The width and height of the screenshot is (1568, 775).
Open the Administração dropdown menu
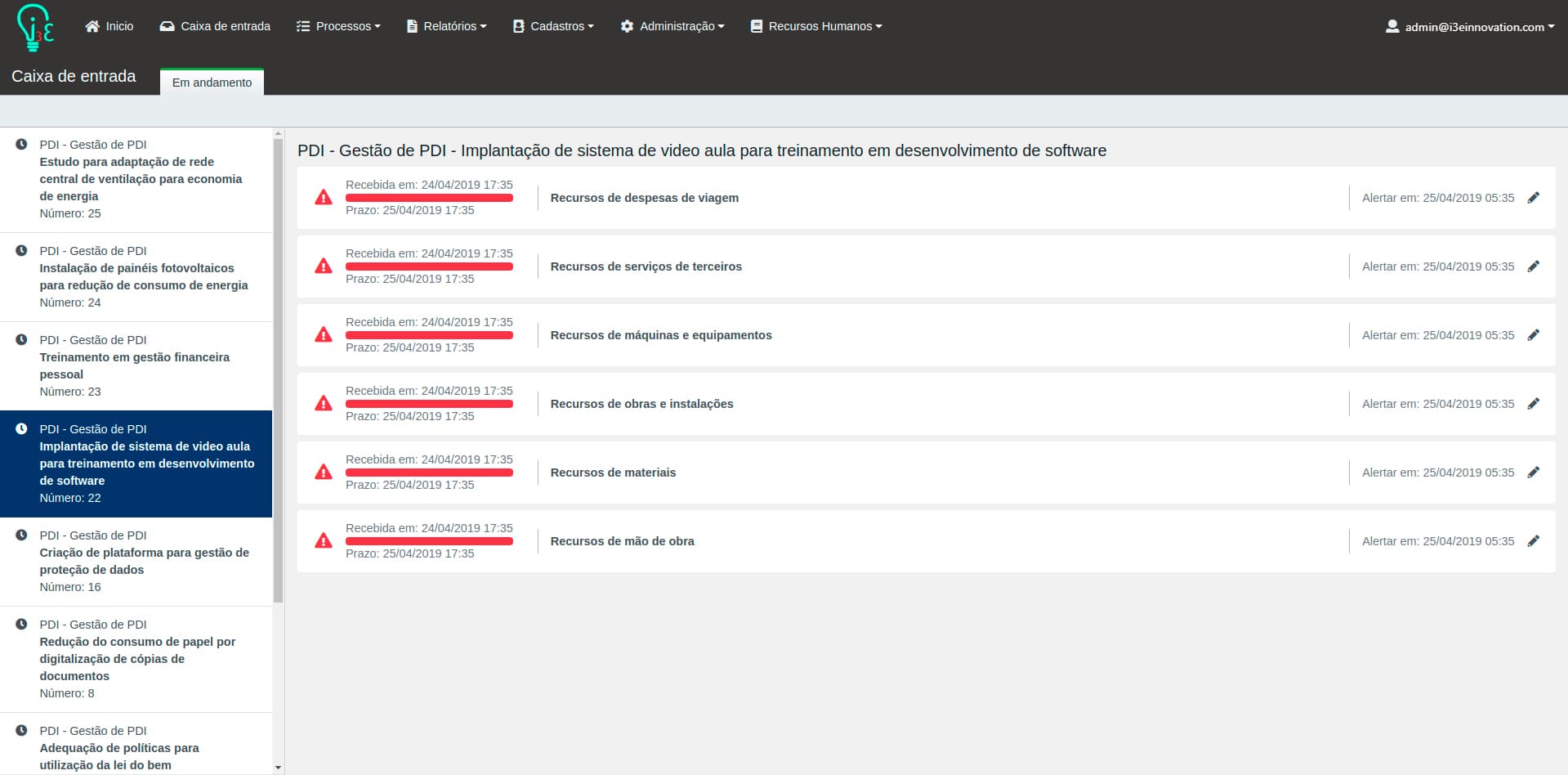pyautogui.click(x=672, y=26)
